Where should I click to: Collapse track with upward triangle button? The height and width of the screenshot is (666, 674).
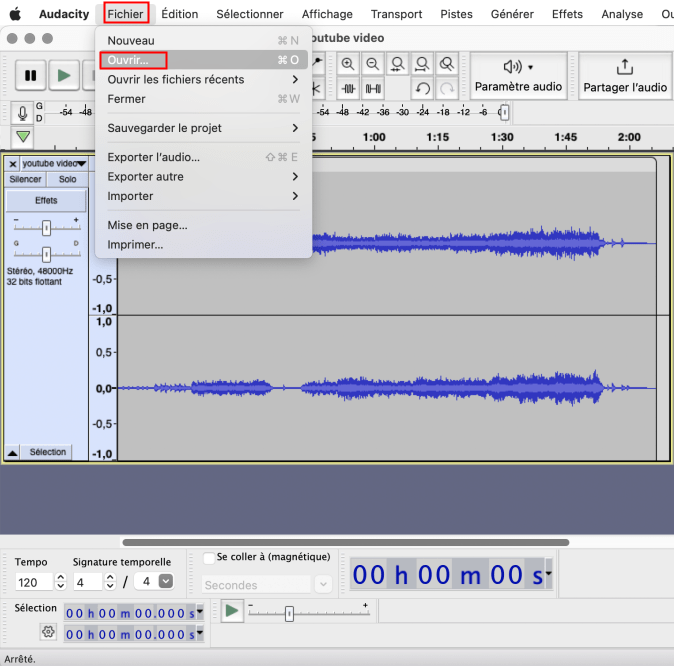tap(12, 452)
